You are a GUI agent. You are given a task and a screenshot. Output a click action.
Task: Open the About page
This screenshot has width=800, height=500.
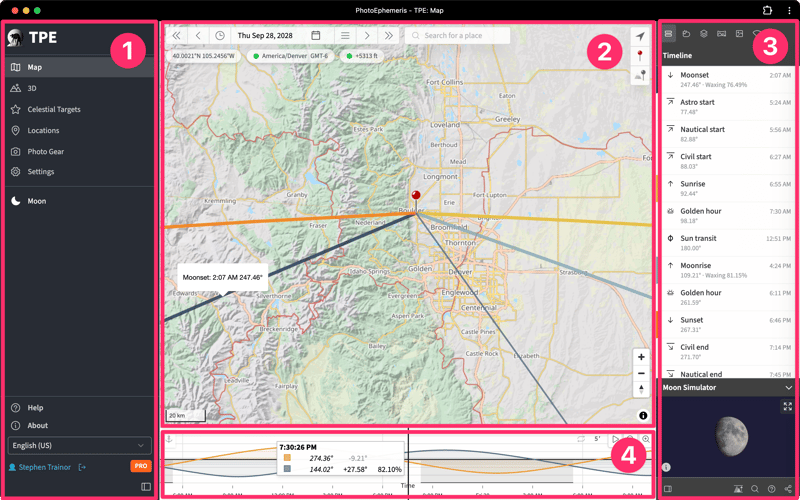(x=80, y=426)
